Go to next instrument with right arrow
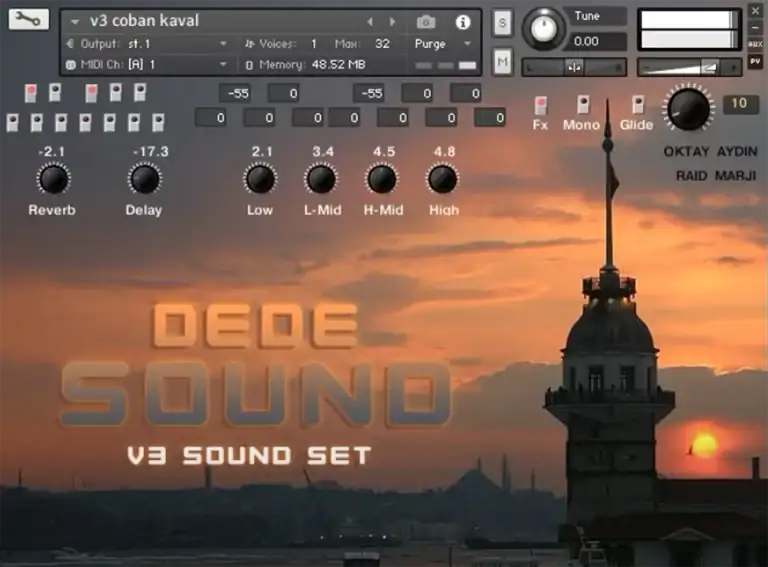 [x=392, y=22]
